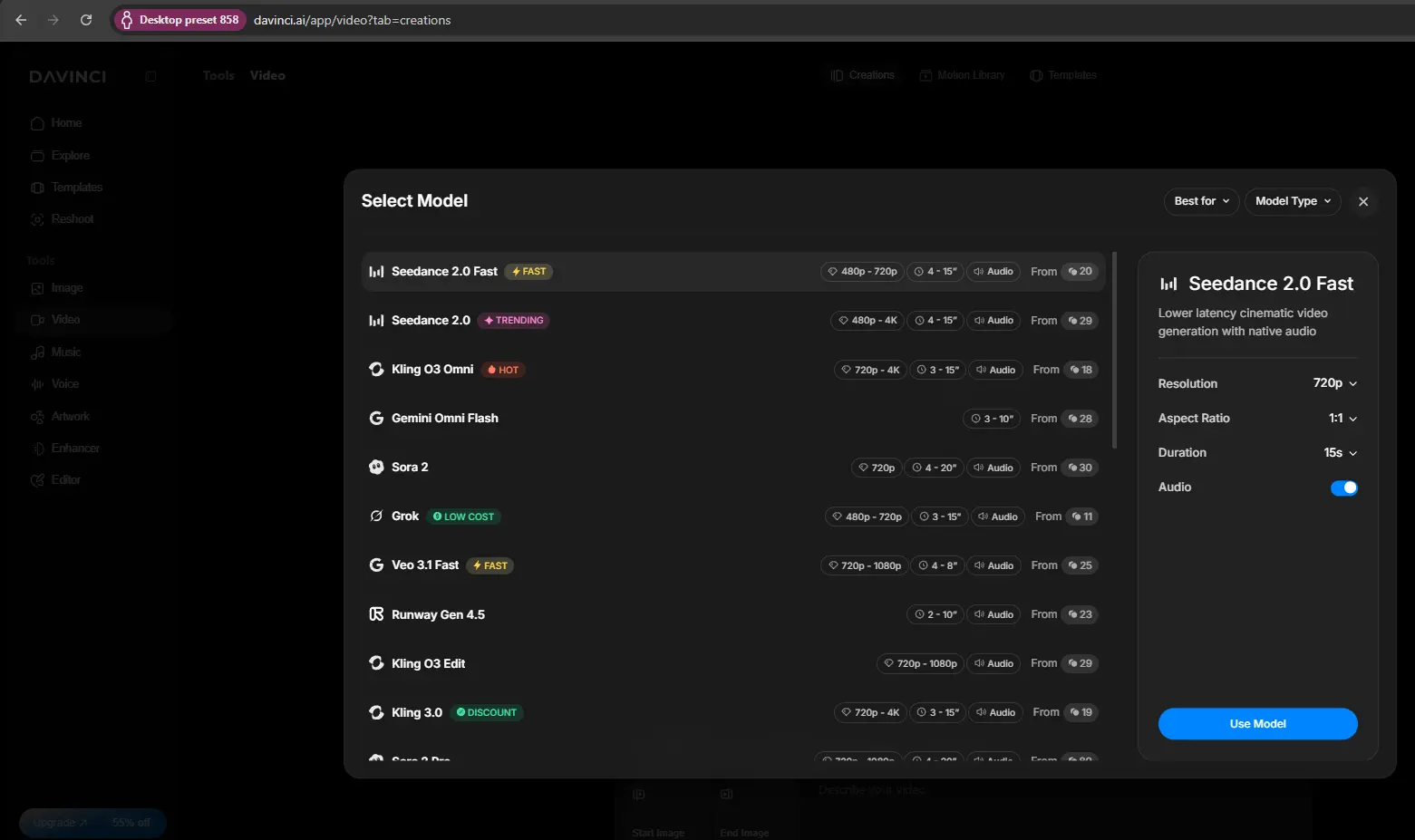The width and height of the screenshot is (1415, 840).
Task: Click the Use Model button
Action: tap(1258, 724)
